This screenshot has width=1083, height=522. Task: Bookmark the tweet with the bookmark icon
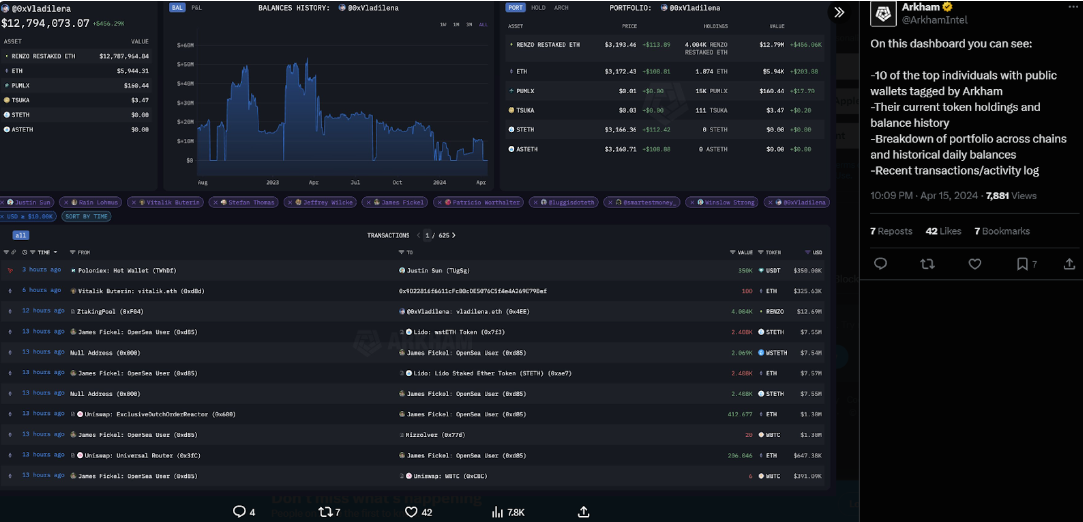pyautogui.click(x=1022, y=264)
